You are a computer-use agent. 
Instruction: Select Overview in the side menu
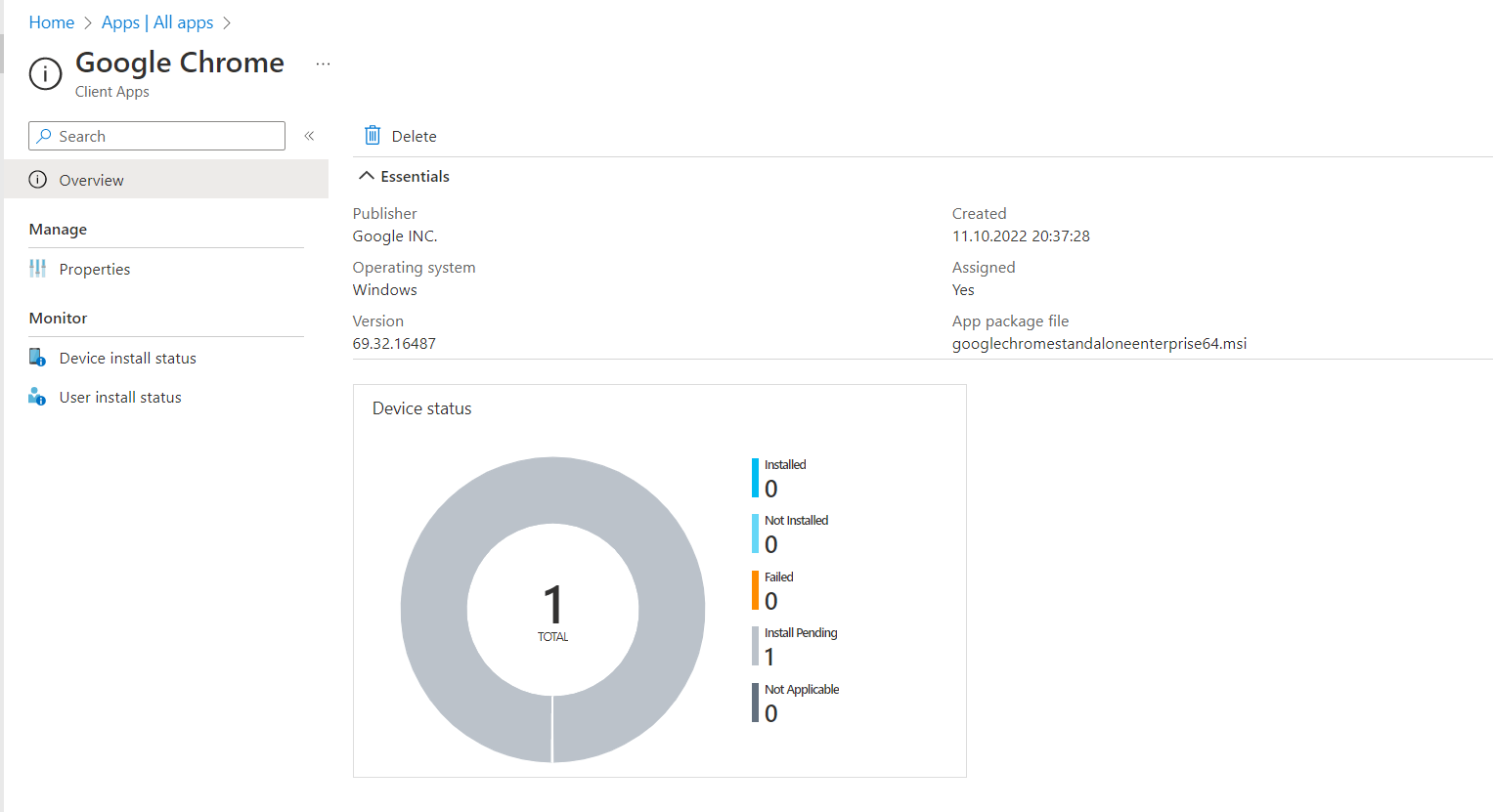[166, 180]
